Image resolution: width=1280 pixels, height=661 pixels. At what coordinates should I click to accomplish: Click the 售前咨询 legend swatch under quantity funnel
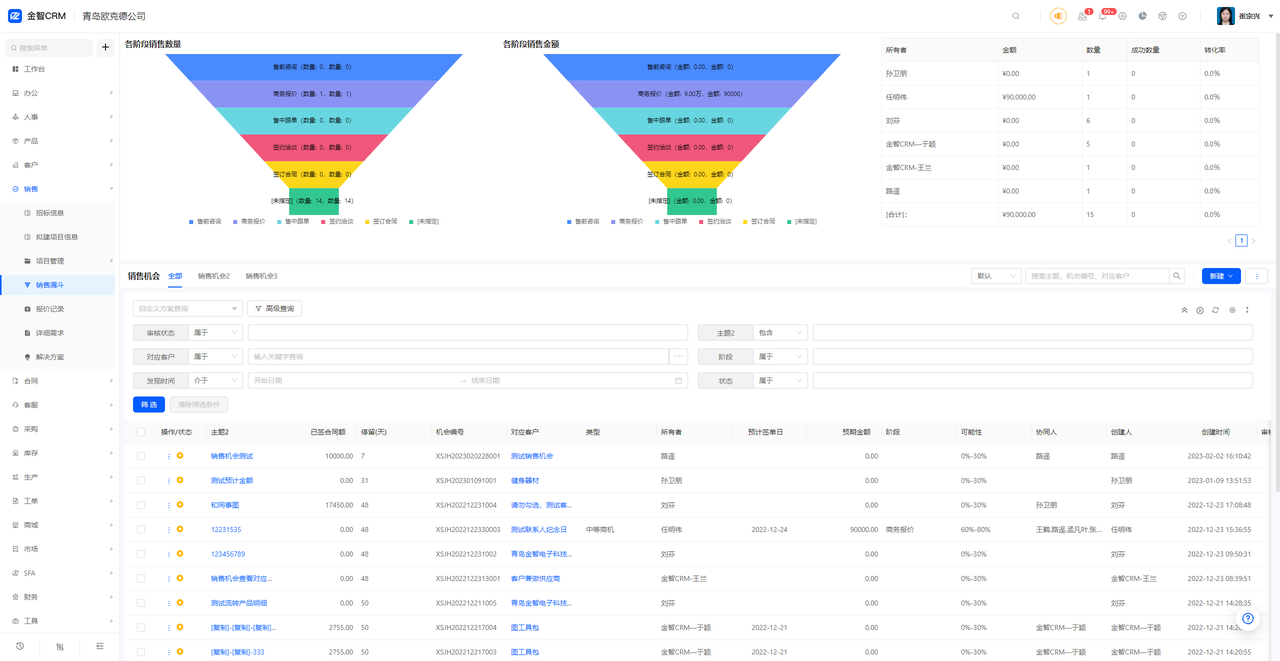click(x=191, y=221)
